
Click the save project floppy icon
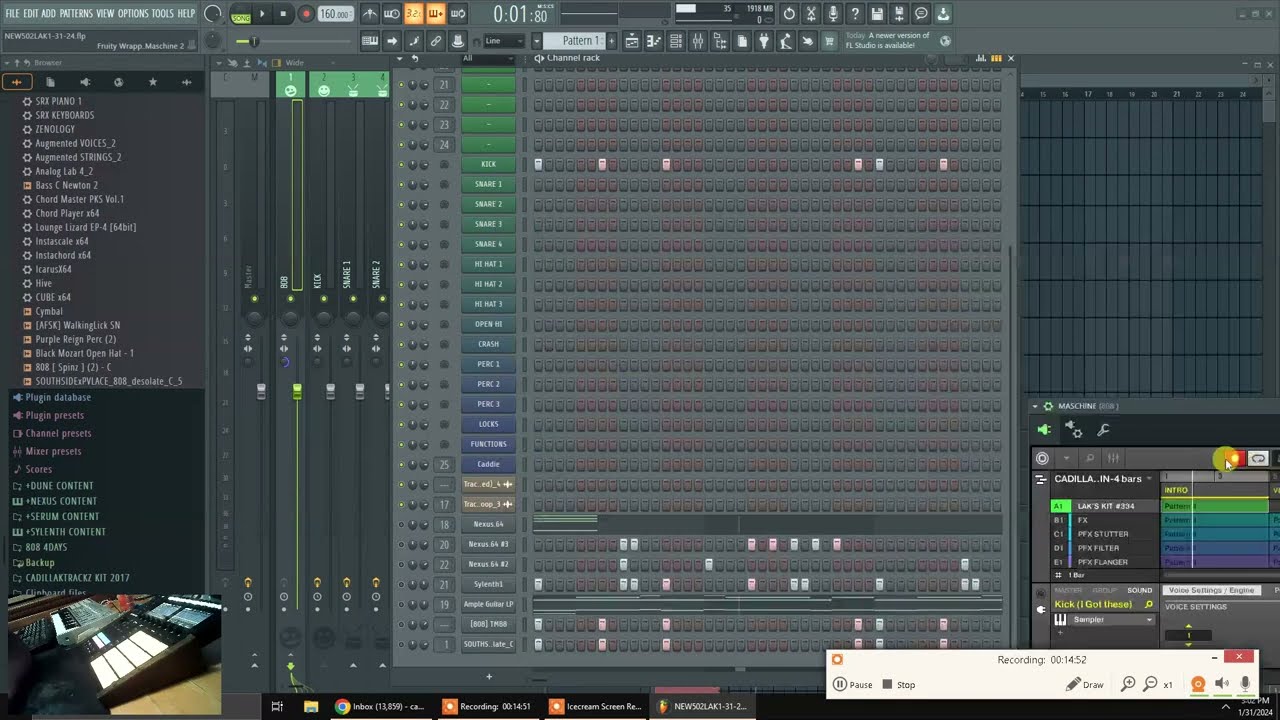coord(877,14)
